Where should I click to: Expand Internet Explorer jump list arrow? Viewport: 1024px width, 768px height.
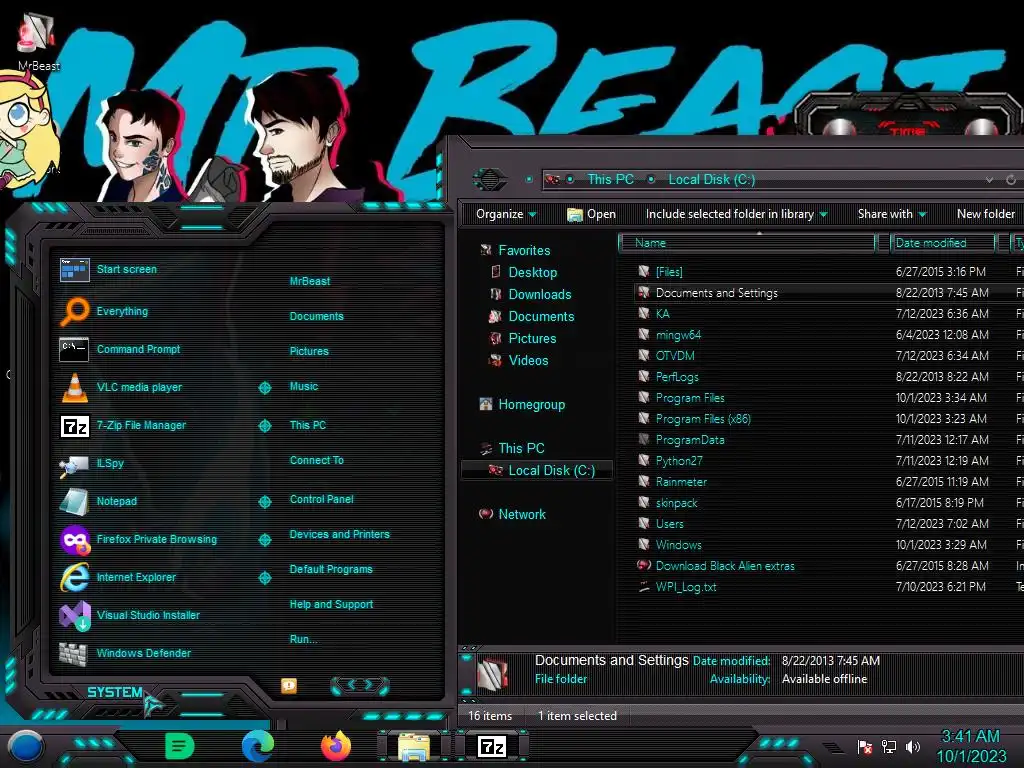pos(264,578)
